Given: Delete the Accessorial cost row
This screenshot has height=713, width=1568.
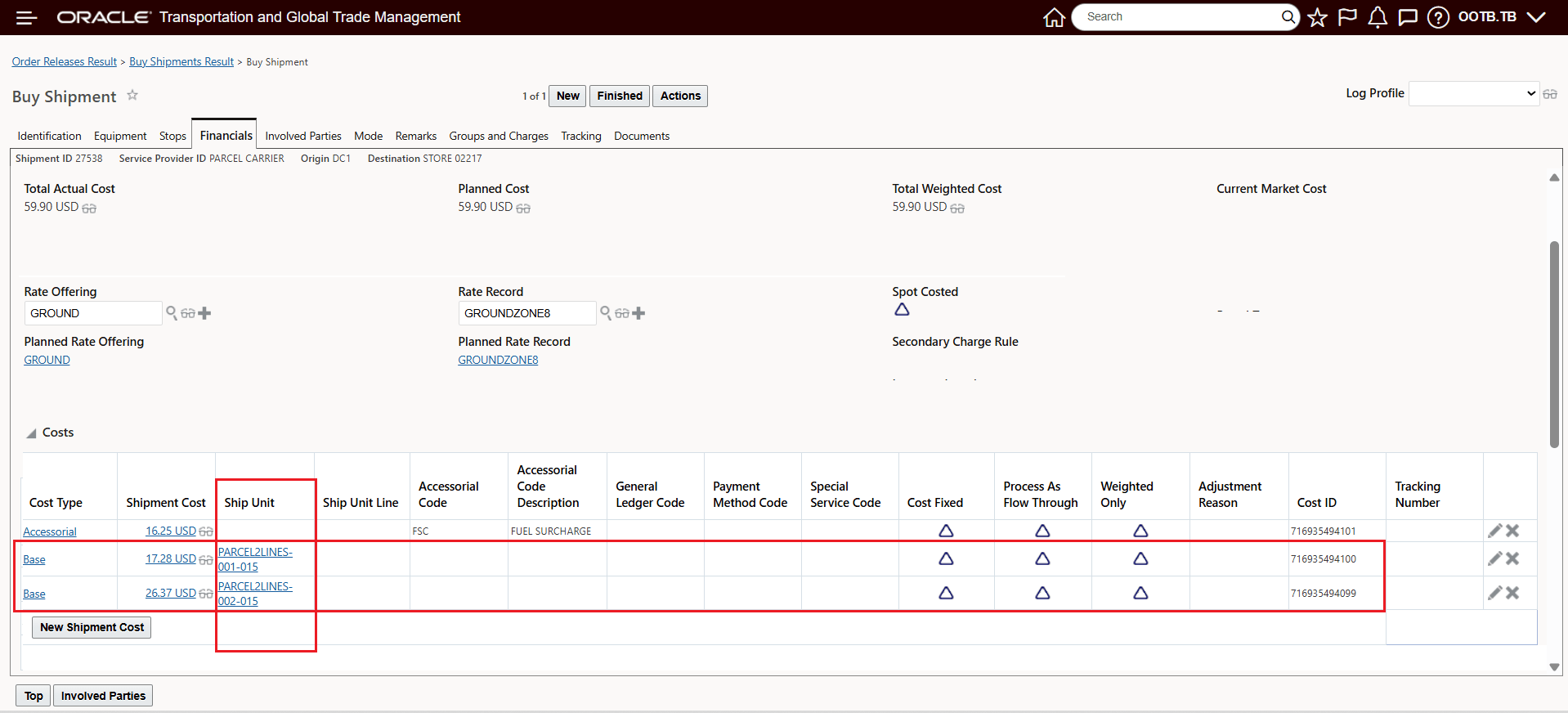Looking at the screenshot, I should 1512,531.
